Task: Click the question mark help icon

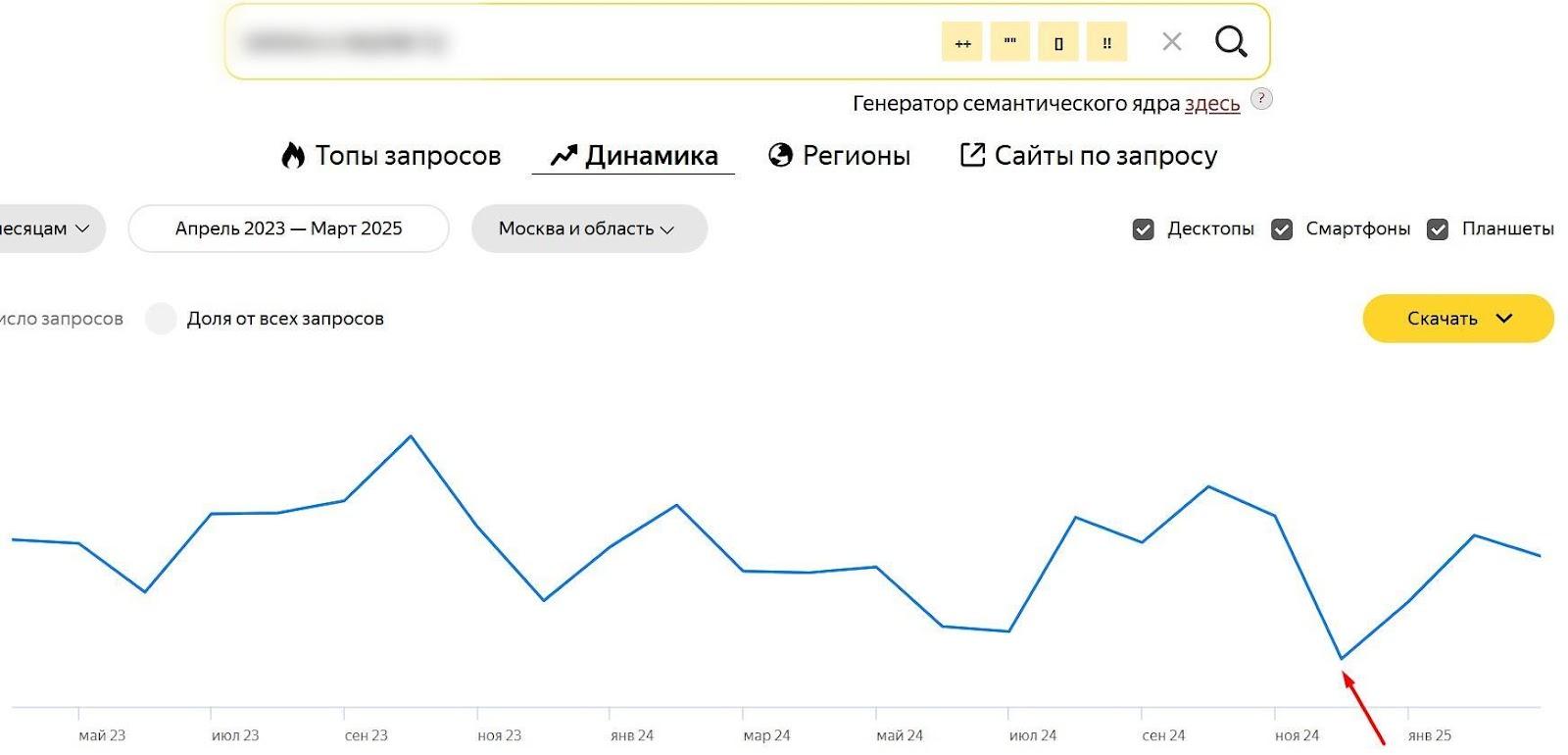Action: pyautogui.click(x=1262, y=99)
